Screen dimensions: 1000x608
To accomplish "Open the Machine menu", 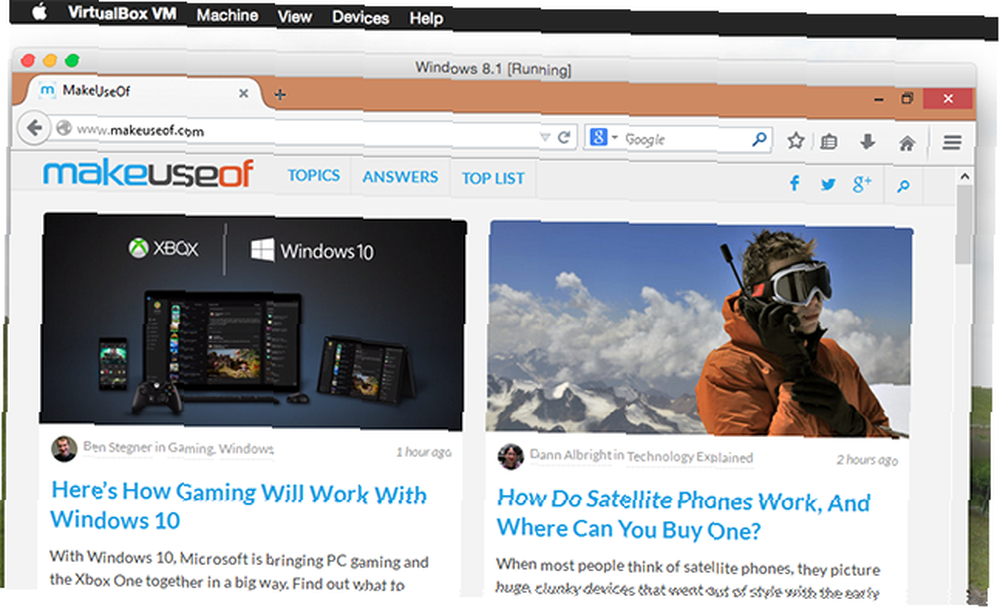I will (x=227, y=15).
